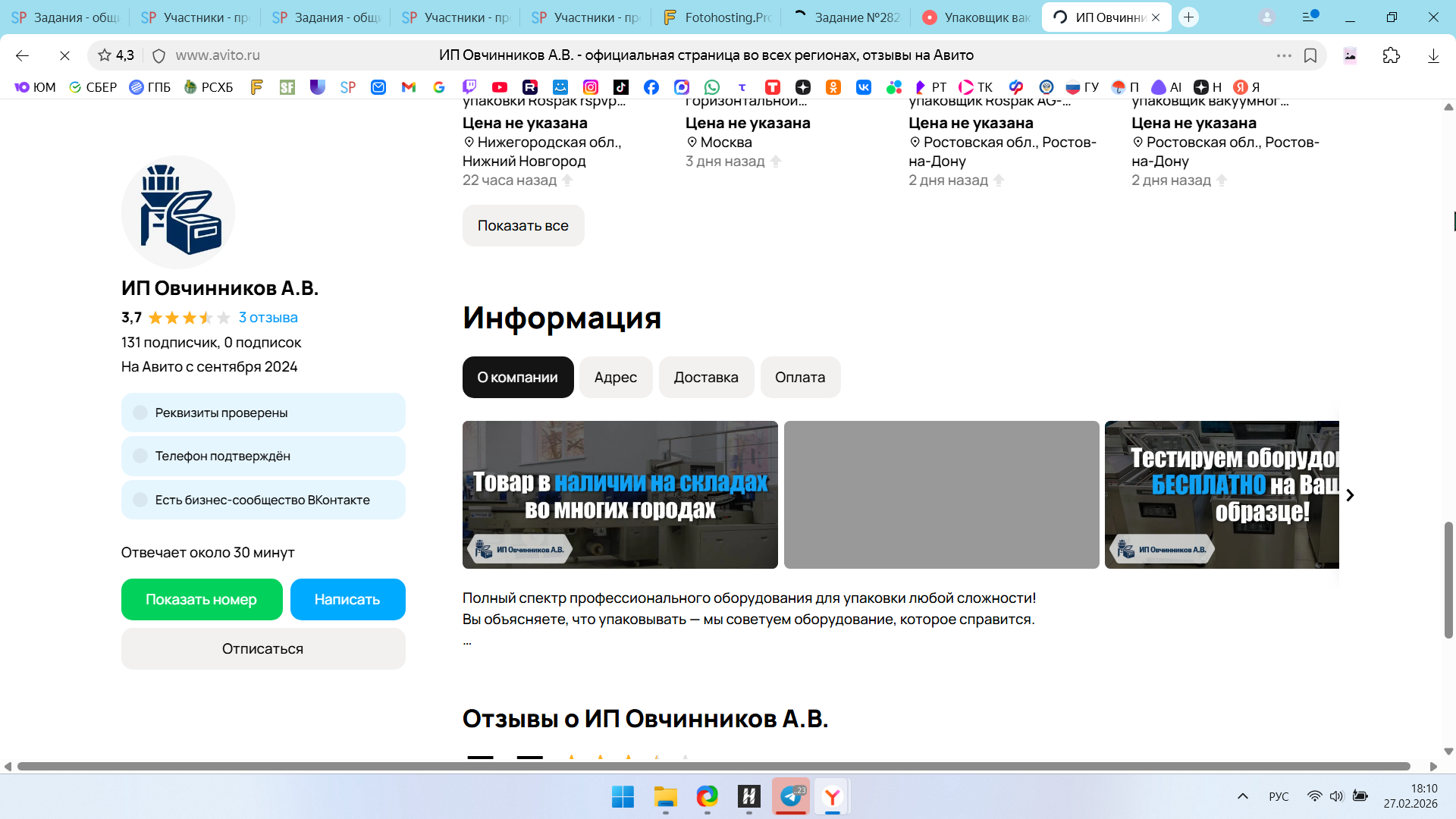Click the horizontal scrollbar at the bottom

713,766
